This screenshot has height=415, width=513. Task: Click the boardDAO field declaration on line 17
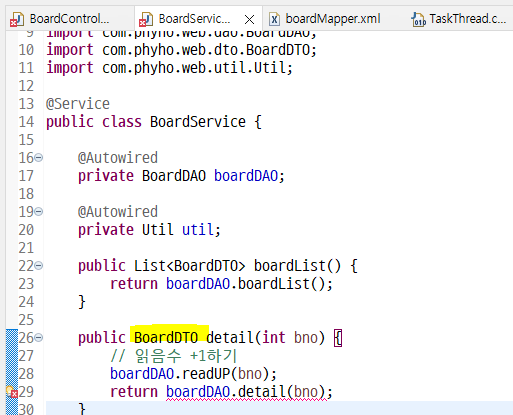pos(246,176)
